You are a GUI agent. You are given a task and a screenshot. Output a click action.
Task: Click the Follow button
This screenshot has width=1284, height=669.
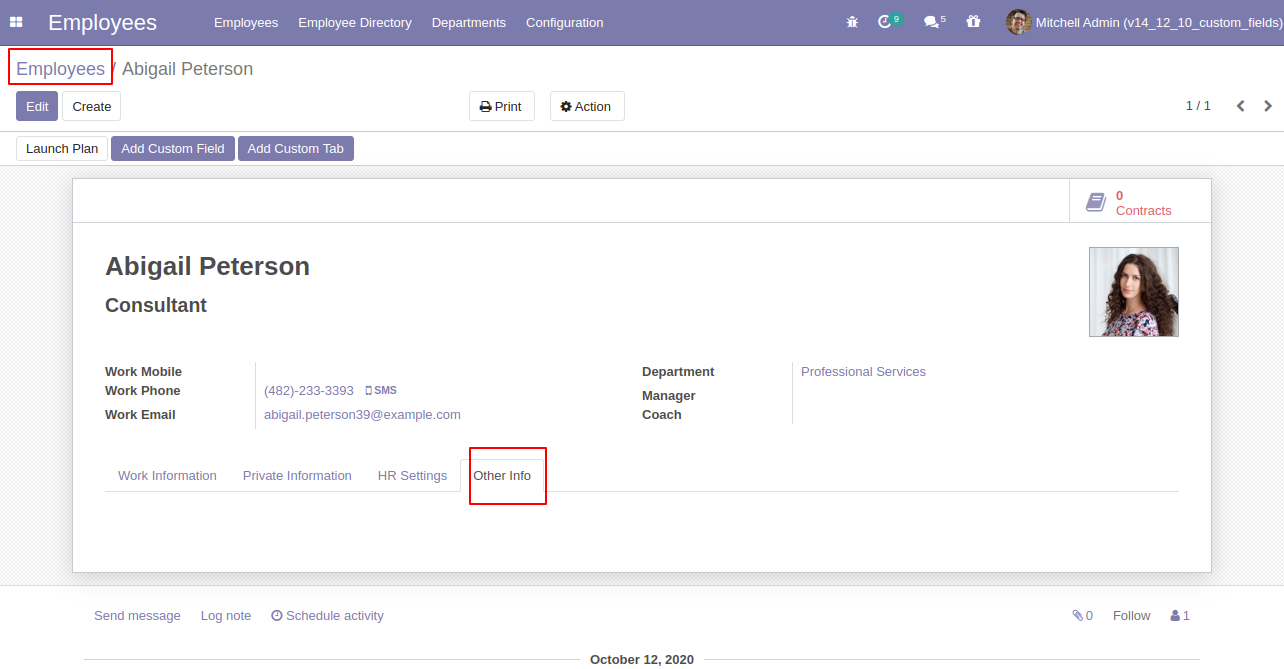tap(1132, 616)
